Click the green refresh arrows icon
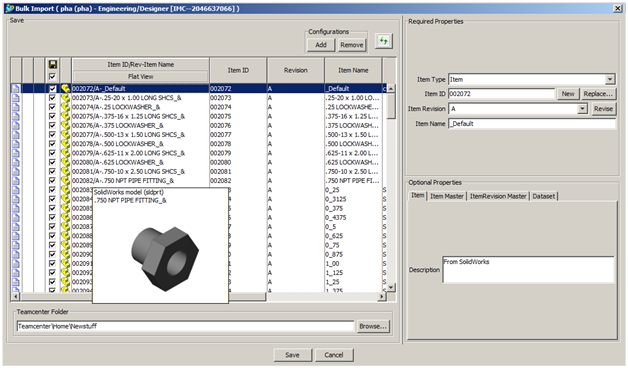This screenshot has height=368, width=628. click(x=383, y=41)
